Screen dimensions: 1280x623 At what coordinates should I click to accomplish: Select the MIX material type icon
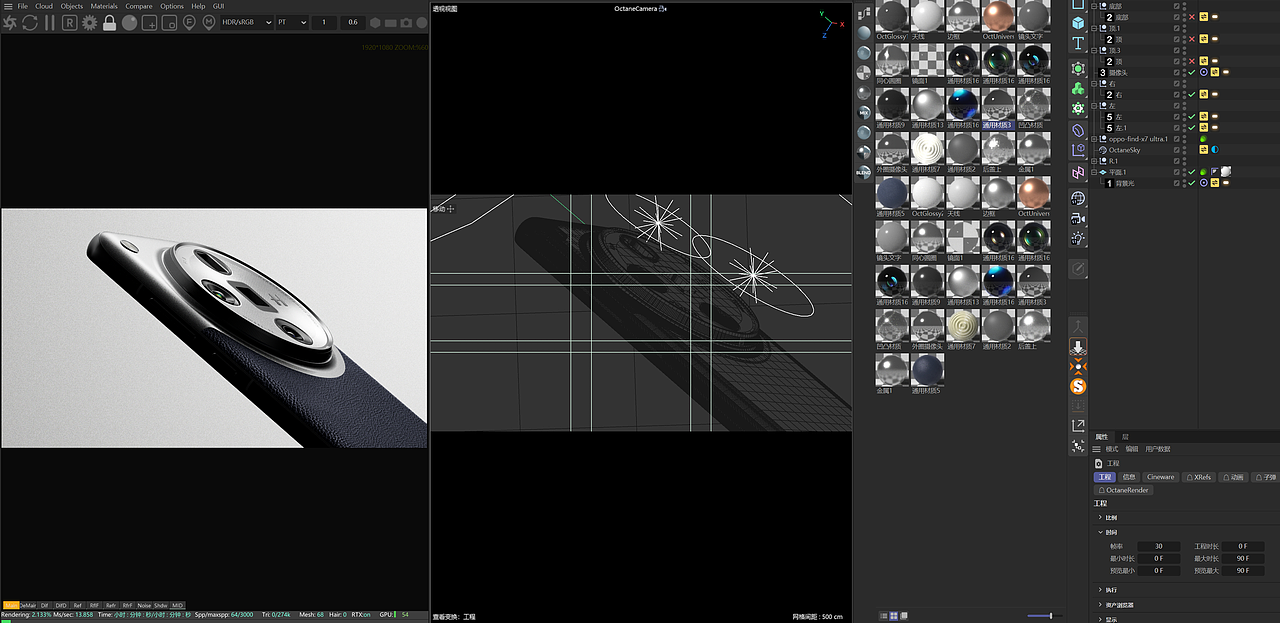(x=864, y=112)
